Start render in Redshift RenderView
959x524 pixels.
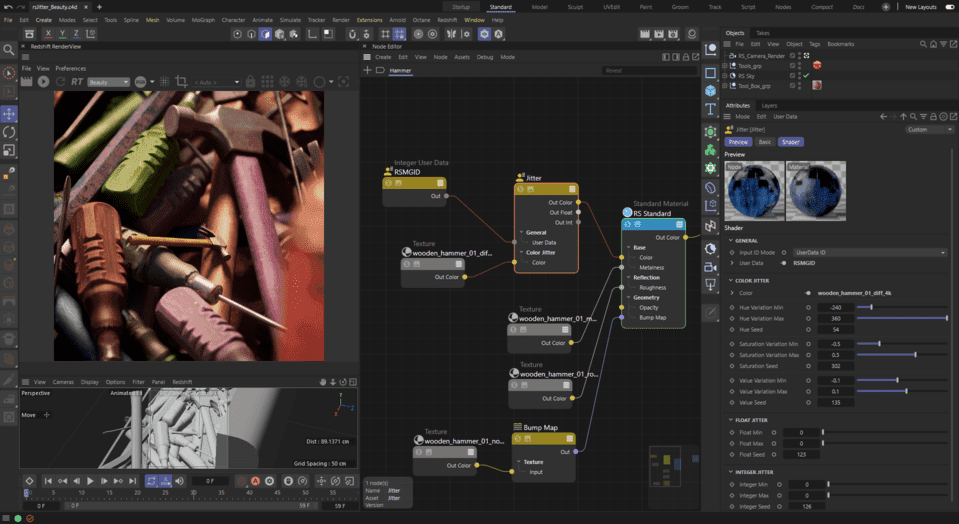pyautogui.click(x=44, y=81)
